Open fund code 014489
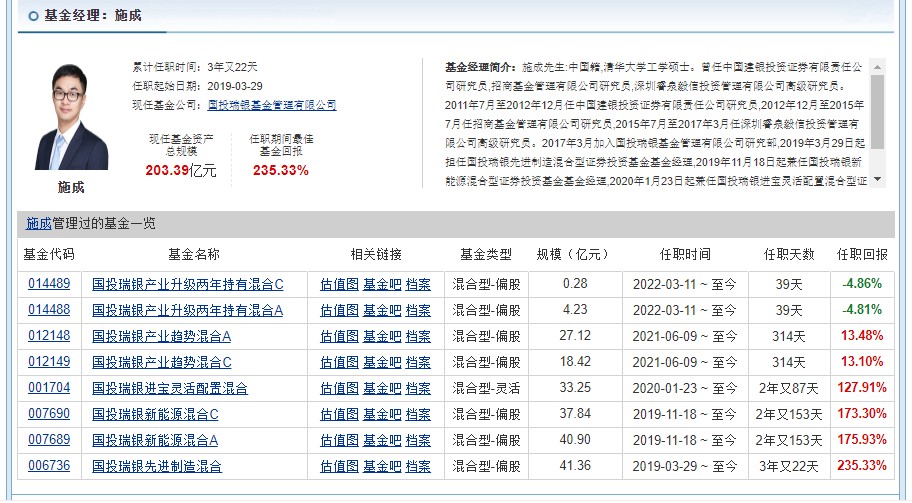The height and width of the screenshot is (503, 912). (x=49, y=284)
